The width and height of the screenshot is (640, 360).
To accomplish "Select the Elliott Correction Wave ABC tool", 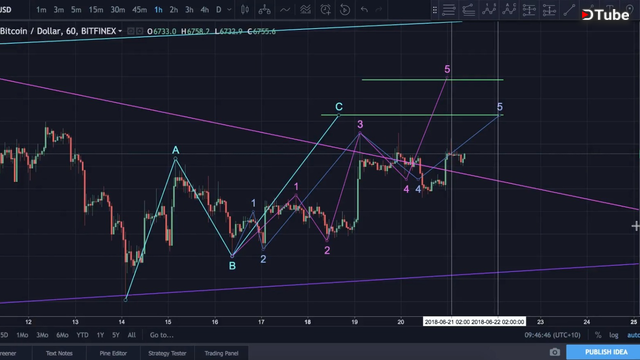I will click(x=509, y=10).
